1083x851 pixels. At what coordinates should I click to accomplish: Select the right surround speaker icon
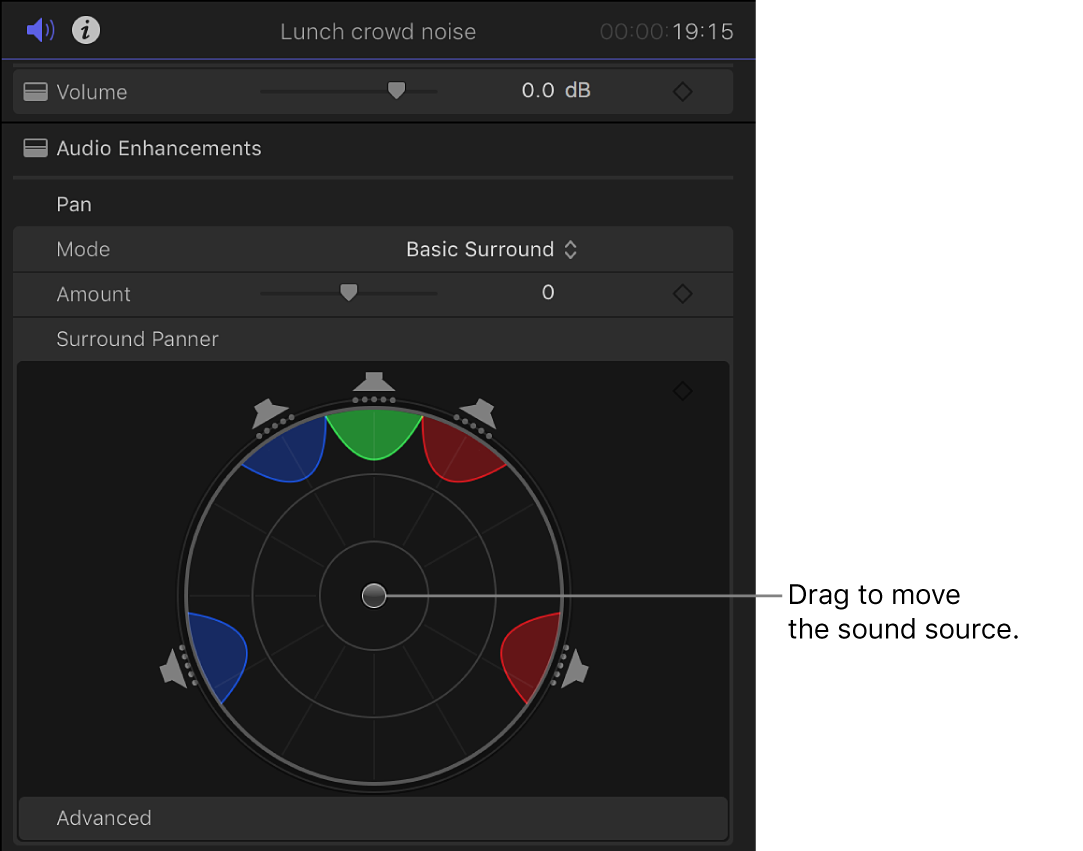click(x=575, y=668)
